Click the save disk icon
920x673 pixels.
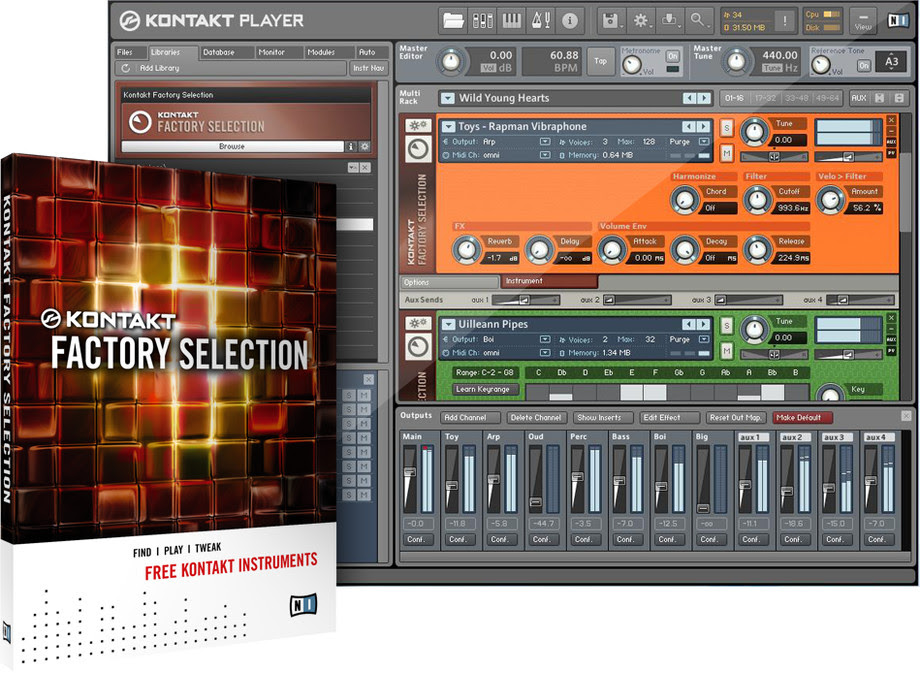[x=610, y=19]
